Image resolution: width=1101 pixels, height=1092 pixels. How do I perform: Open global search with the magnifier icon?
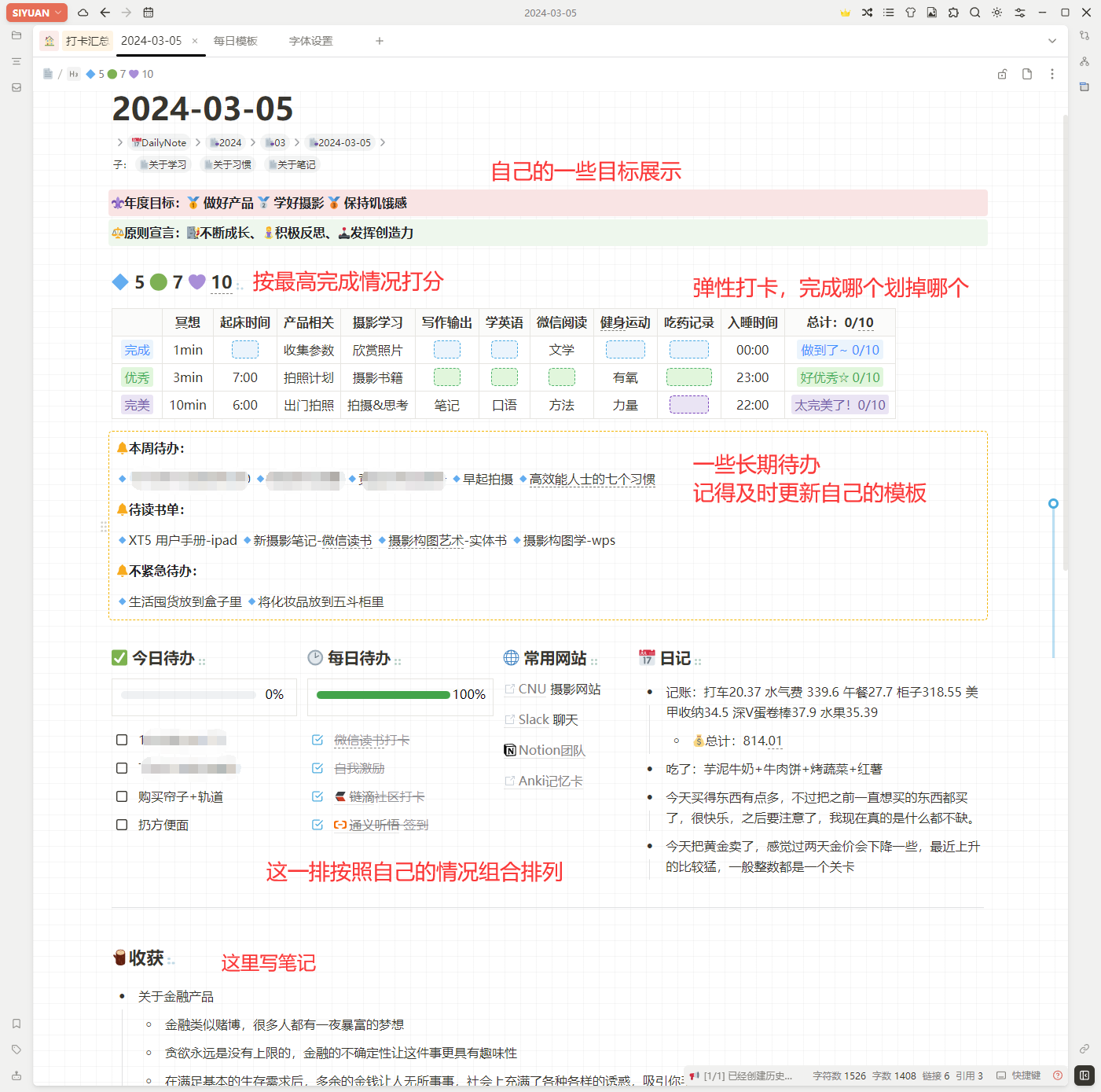coord(975,13)
